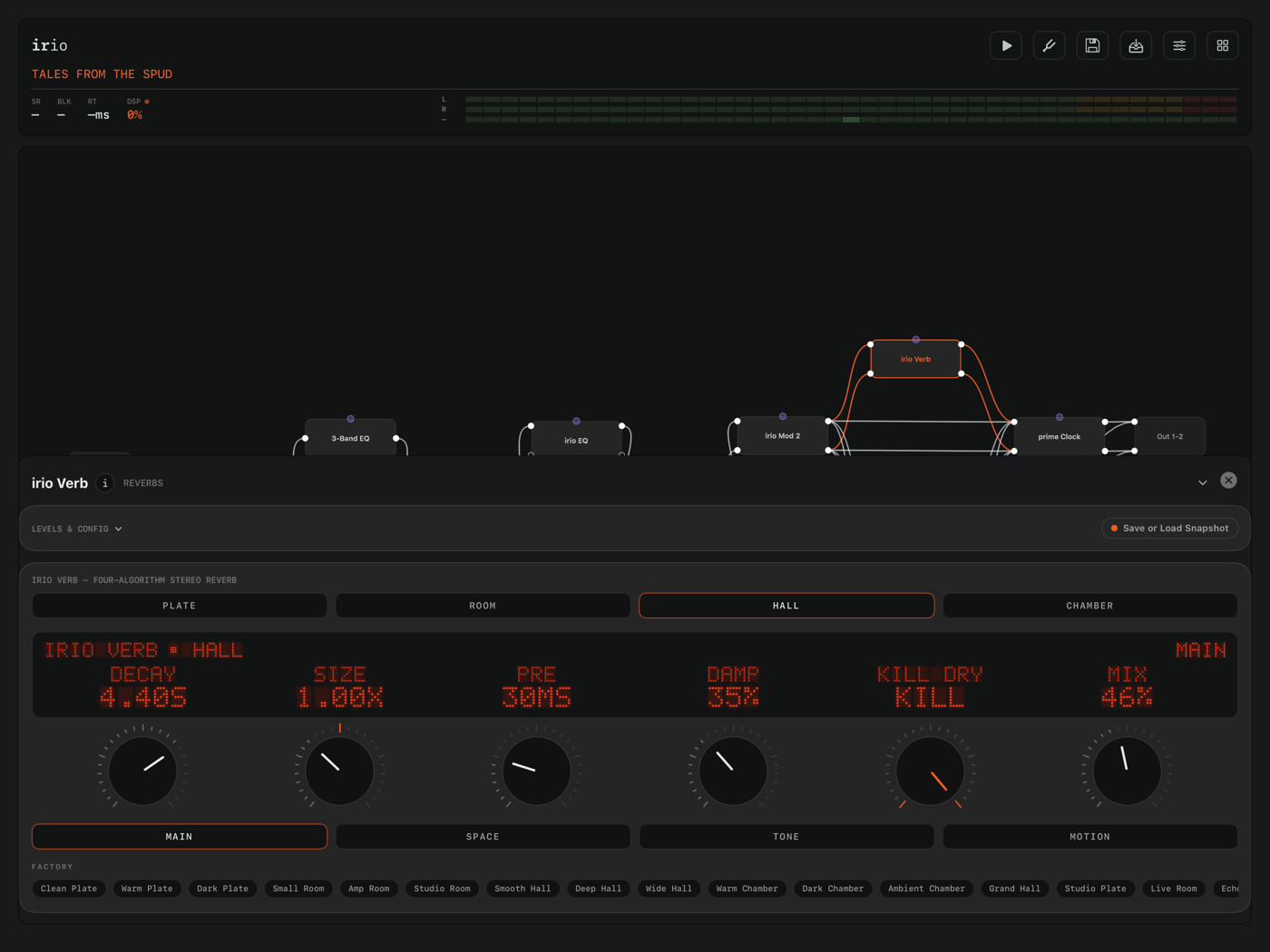The height and width of the screenshot is (952, 1270).
Task: Click Save or Load Snapshot
Action: tap(1169, 529)
